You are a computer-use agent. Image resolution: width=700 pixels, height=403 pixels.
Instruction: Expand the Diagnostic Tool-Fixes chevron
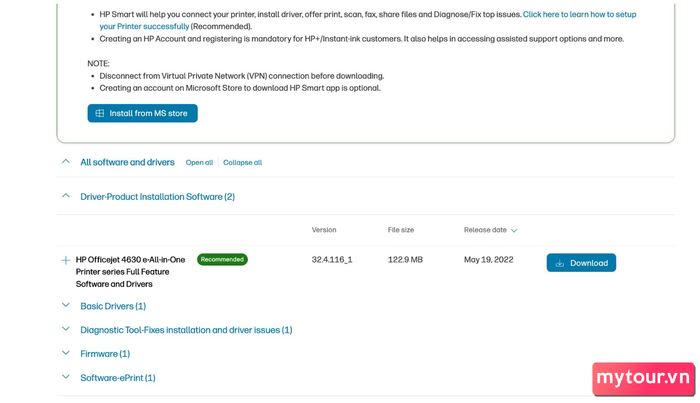point(66,329)
